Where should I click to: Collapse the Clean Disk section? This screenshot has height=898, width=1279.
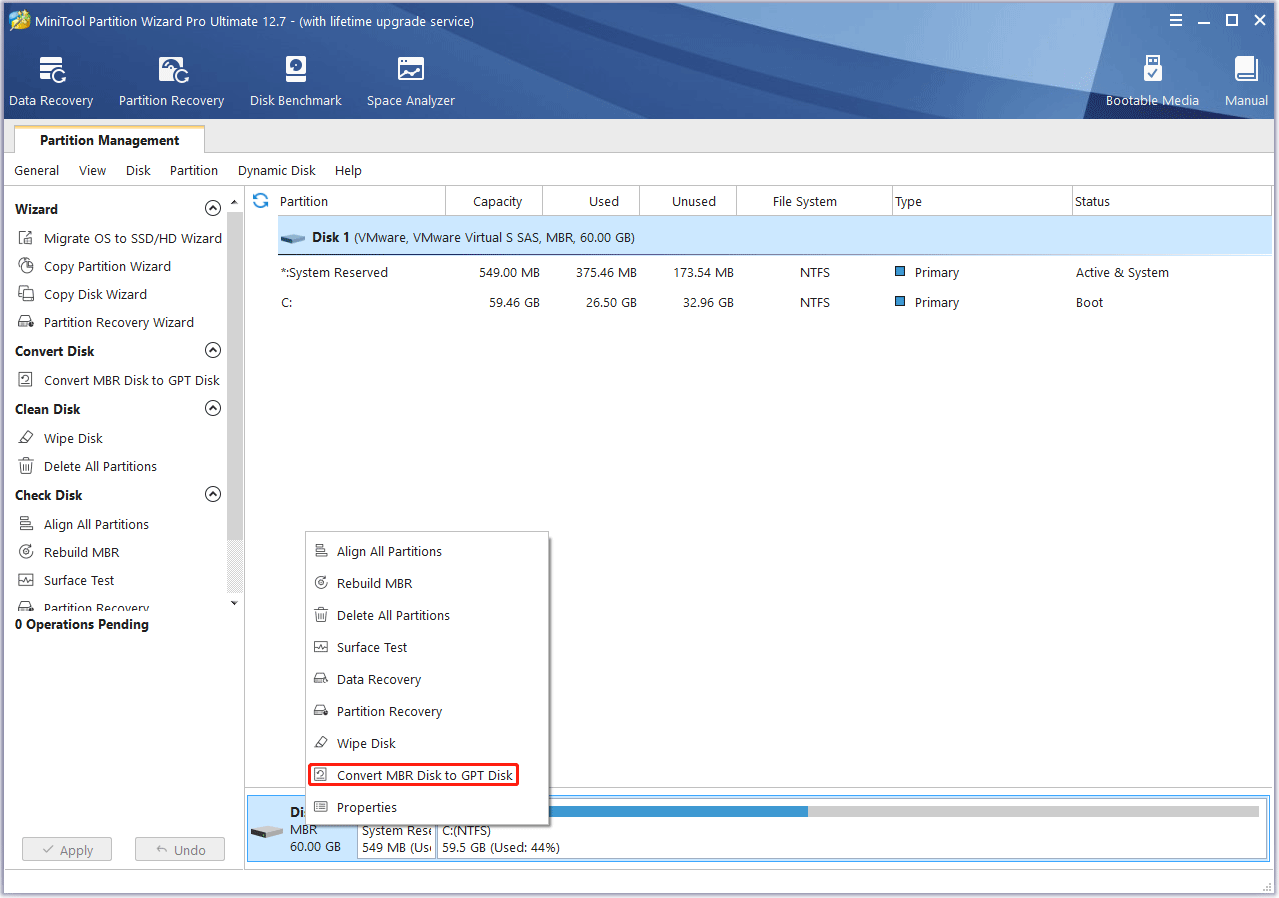(x=212, y=409)
